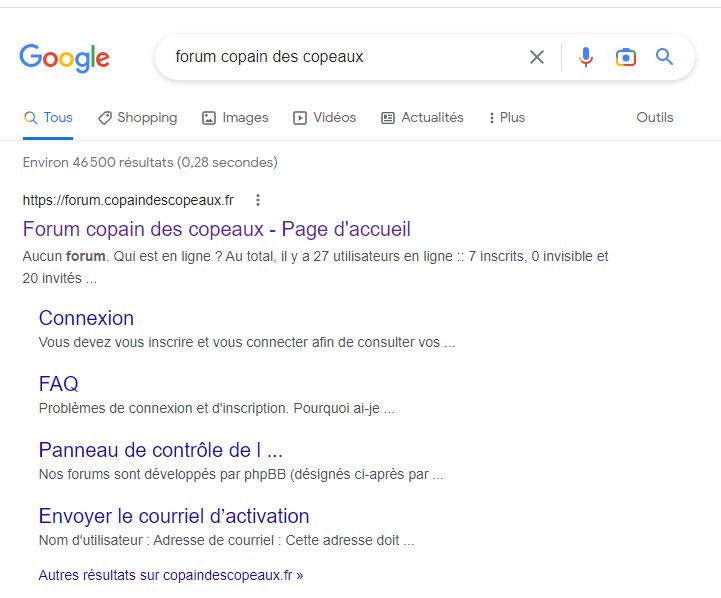
Task: Switch to the Shopping tab
Action: tap(137, 118)
